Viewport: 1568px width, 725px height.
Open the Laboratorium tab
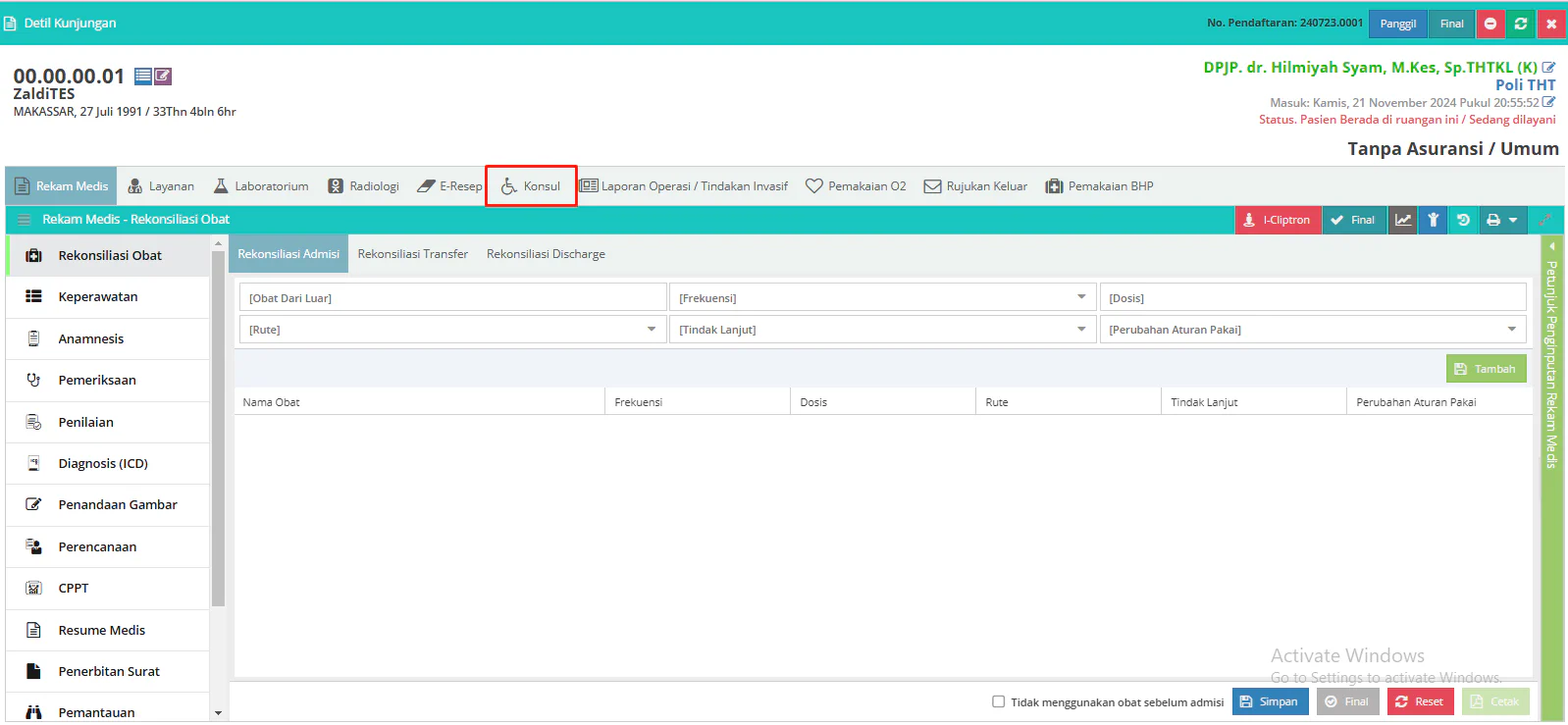point(261,186)
